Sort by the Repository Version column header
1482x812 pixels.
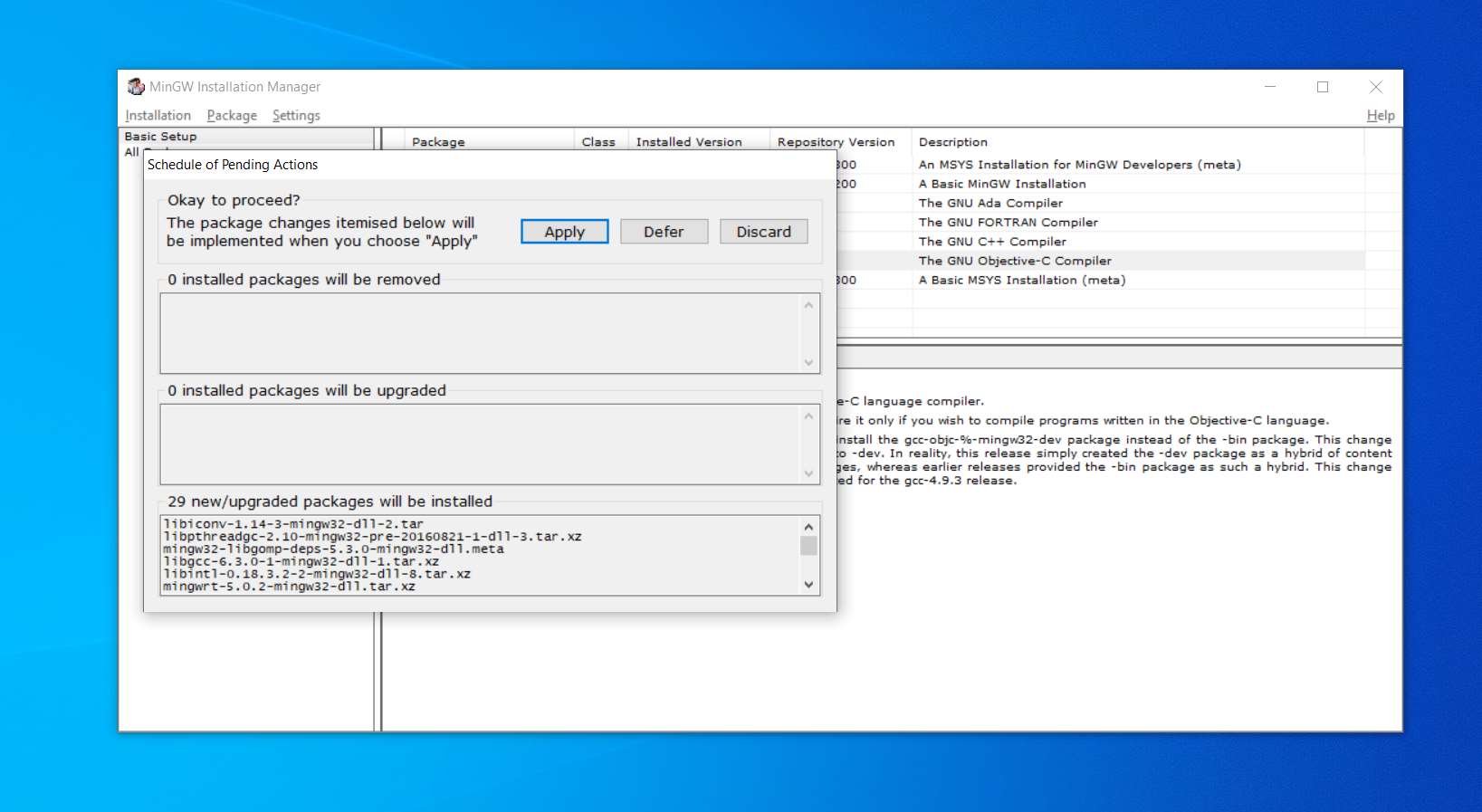[x=836, y=142]
